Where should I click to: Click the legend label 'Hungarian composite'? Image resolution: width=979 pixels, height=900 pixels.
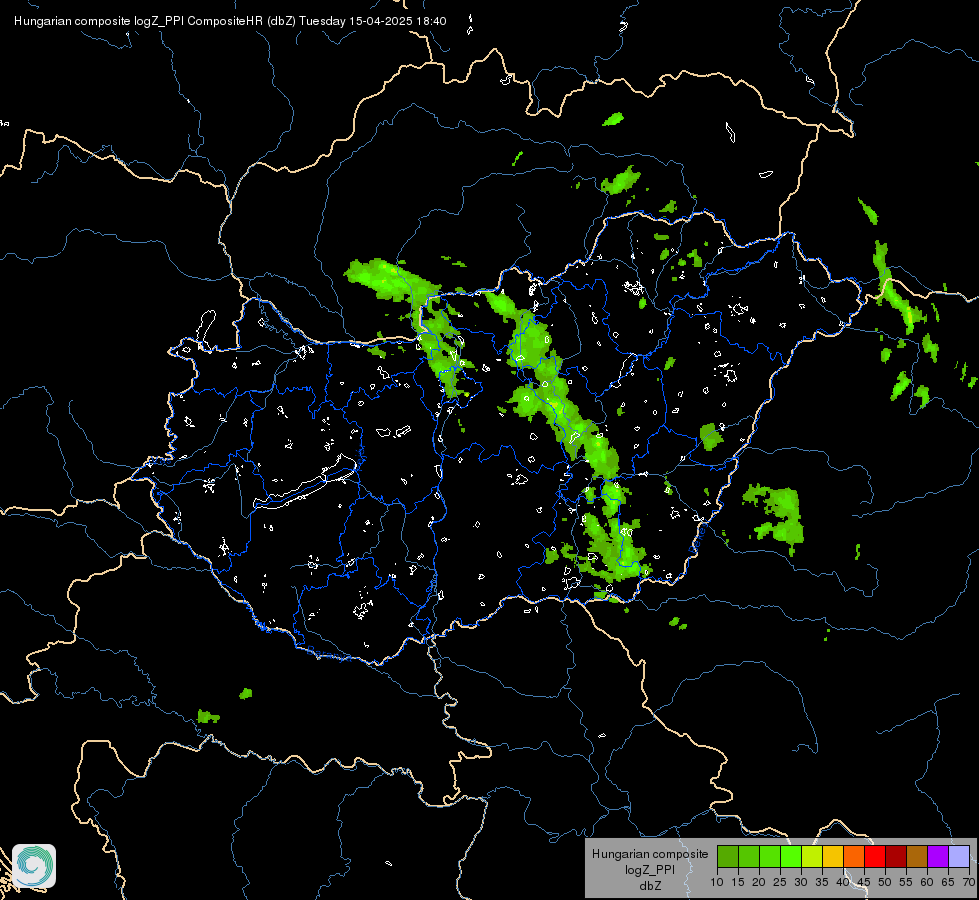[650, 854]
